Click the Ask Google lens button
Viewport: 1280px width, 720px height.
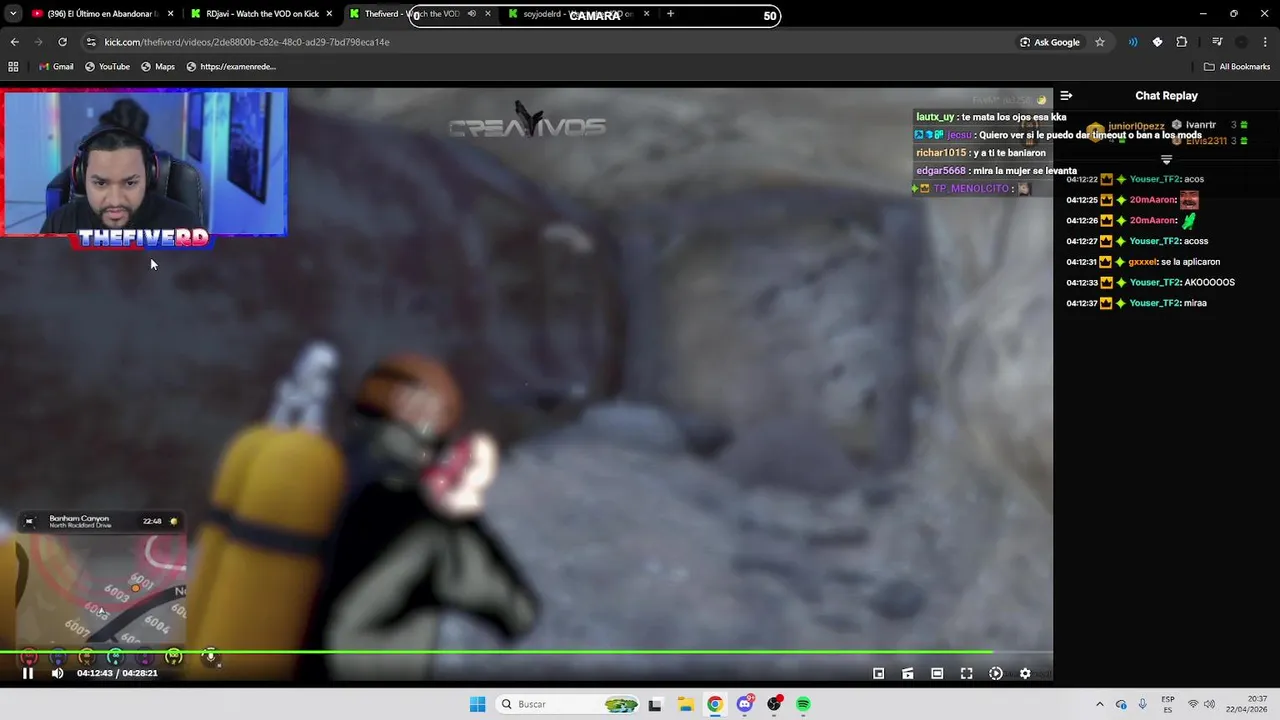coord(1050,42)
